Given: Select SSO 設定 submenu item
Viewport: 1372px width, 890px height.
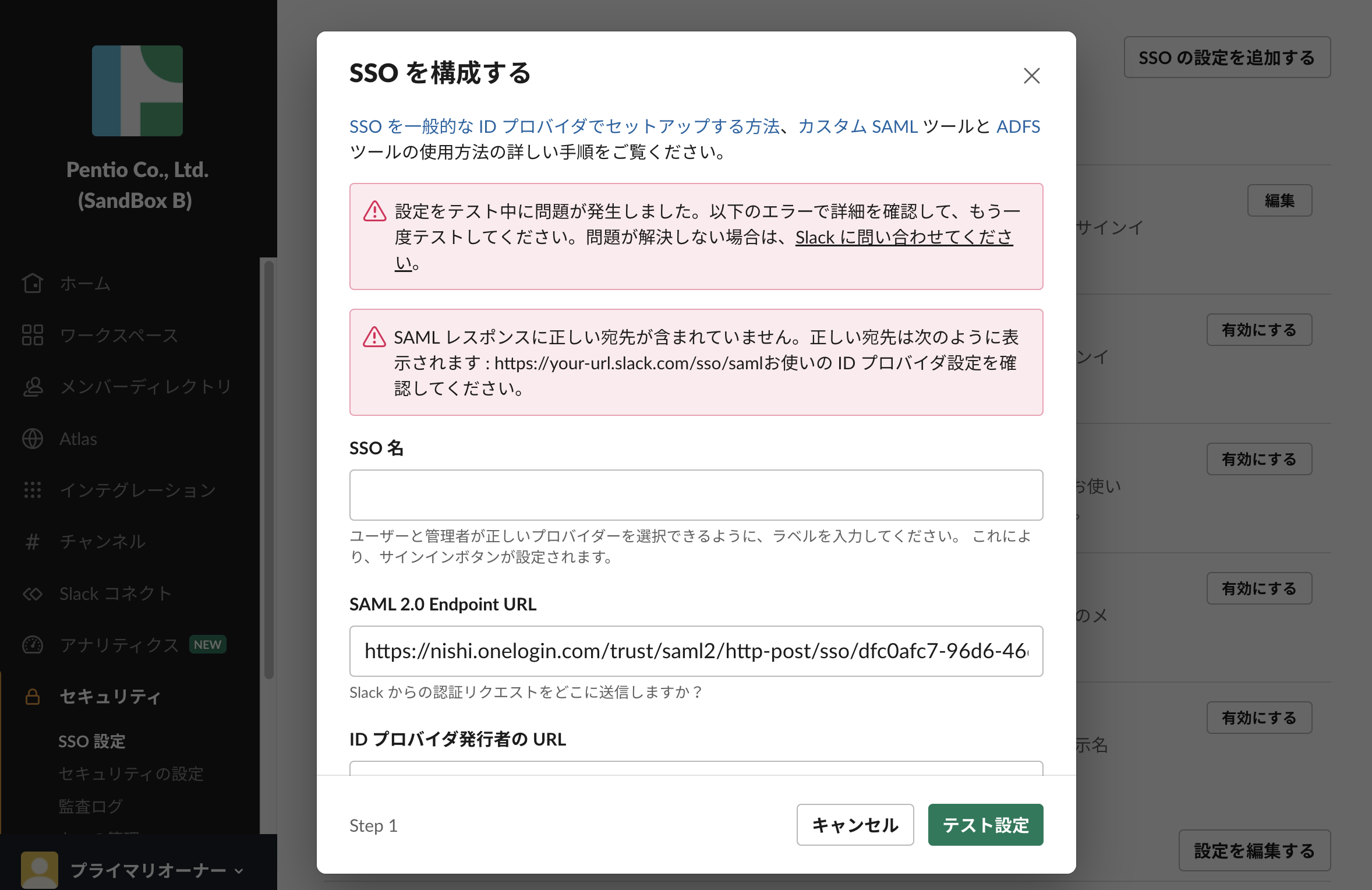Looking at the screenshot, I should [x=92, y=741].
